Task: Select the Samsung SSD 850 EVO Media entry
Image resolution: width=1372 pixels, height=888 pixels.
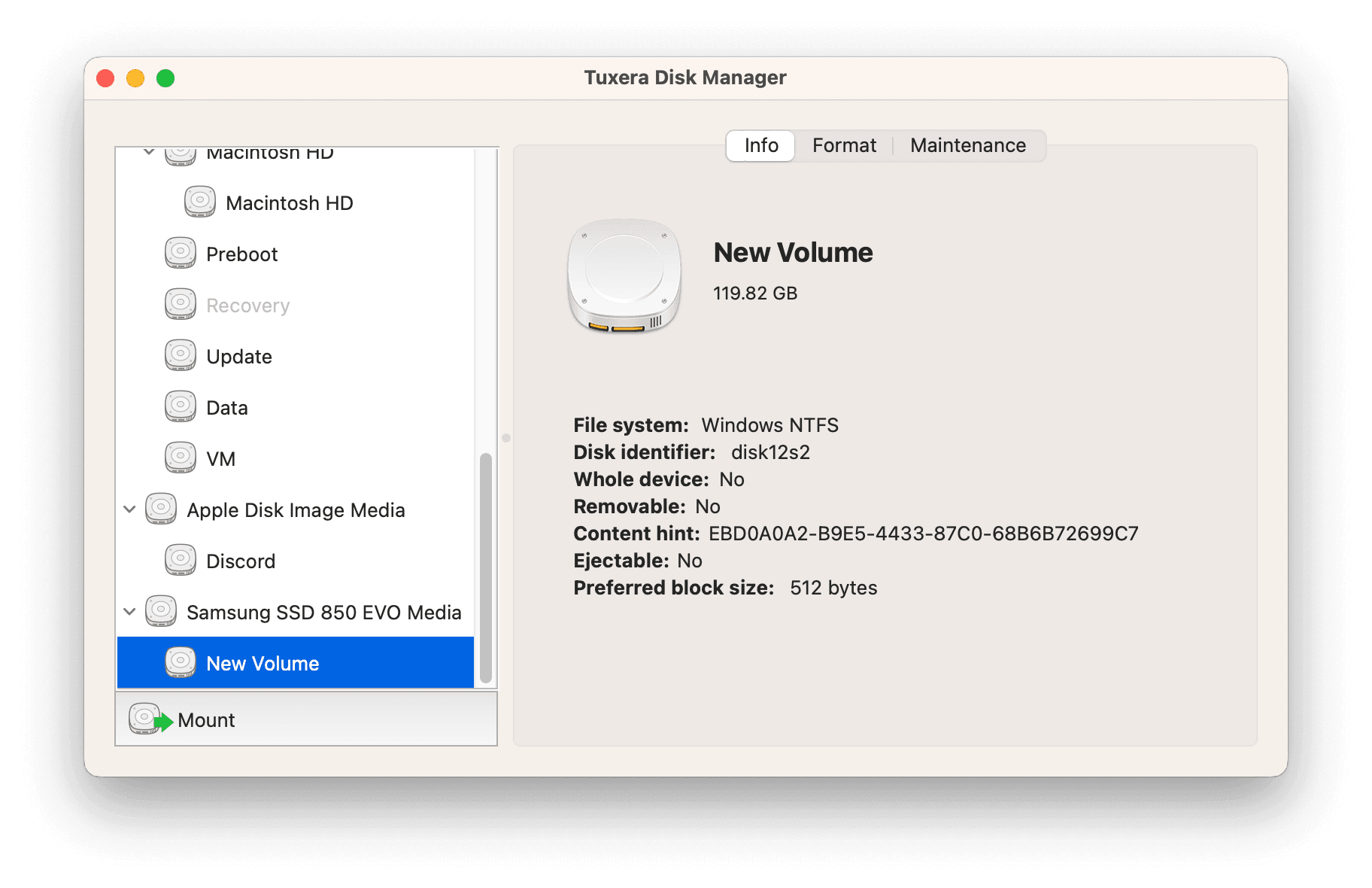Action: pyautogui.click(x=323, y=612)
